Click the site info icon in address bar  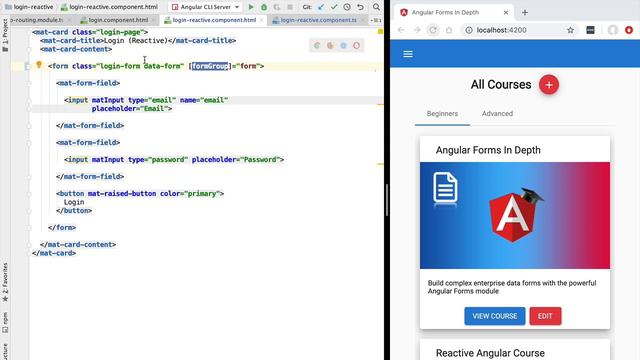[x=469, y=30]
